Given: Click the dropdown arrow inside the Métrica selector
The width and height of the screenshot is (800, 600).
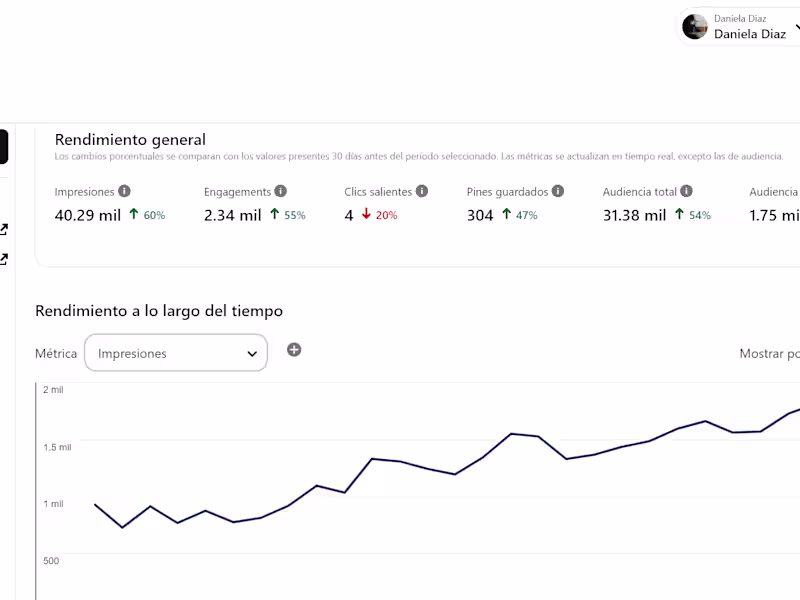Looking at the screenshot, I should coord(252,354).
